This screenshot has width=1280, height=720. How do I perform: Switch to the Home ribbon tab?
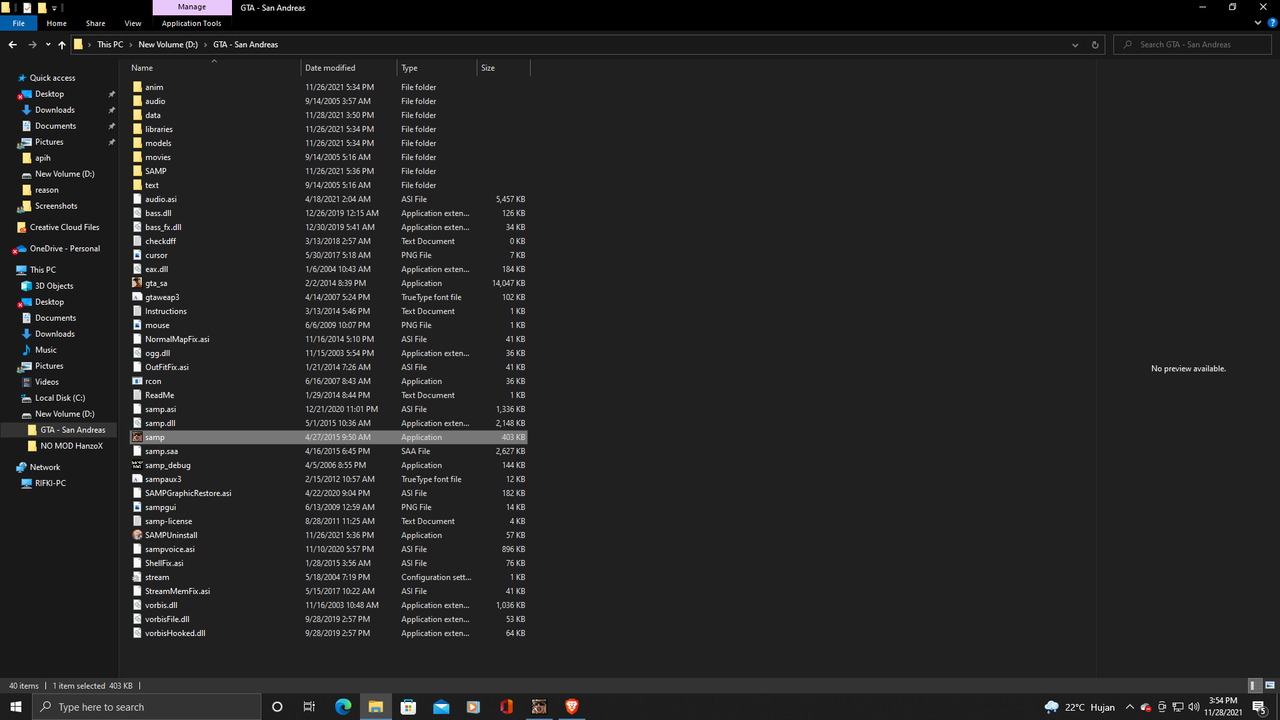(x=57, y=23)
